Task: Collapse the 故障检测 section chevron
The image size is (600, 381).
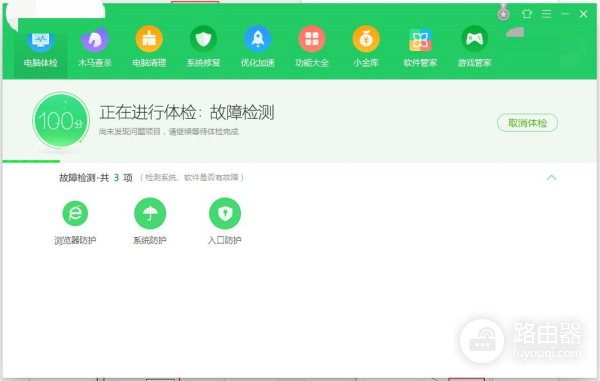Action: pyautogui.click(x=551, y=177)
